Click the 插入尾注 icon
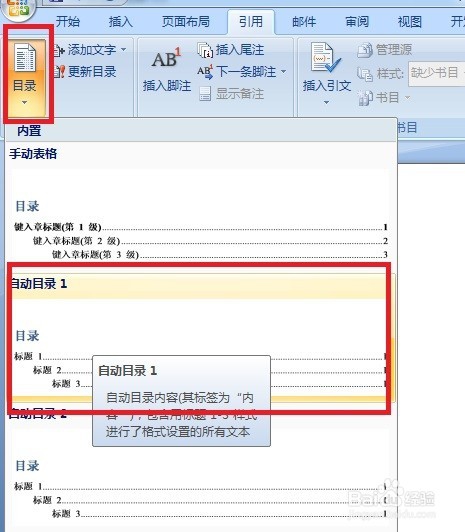This screenshot has width=465, height=532. 205,50
